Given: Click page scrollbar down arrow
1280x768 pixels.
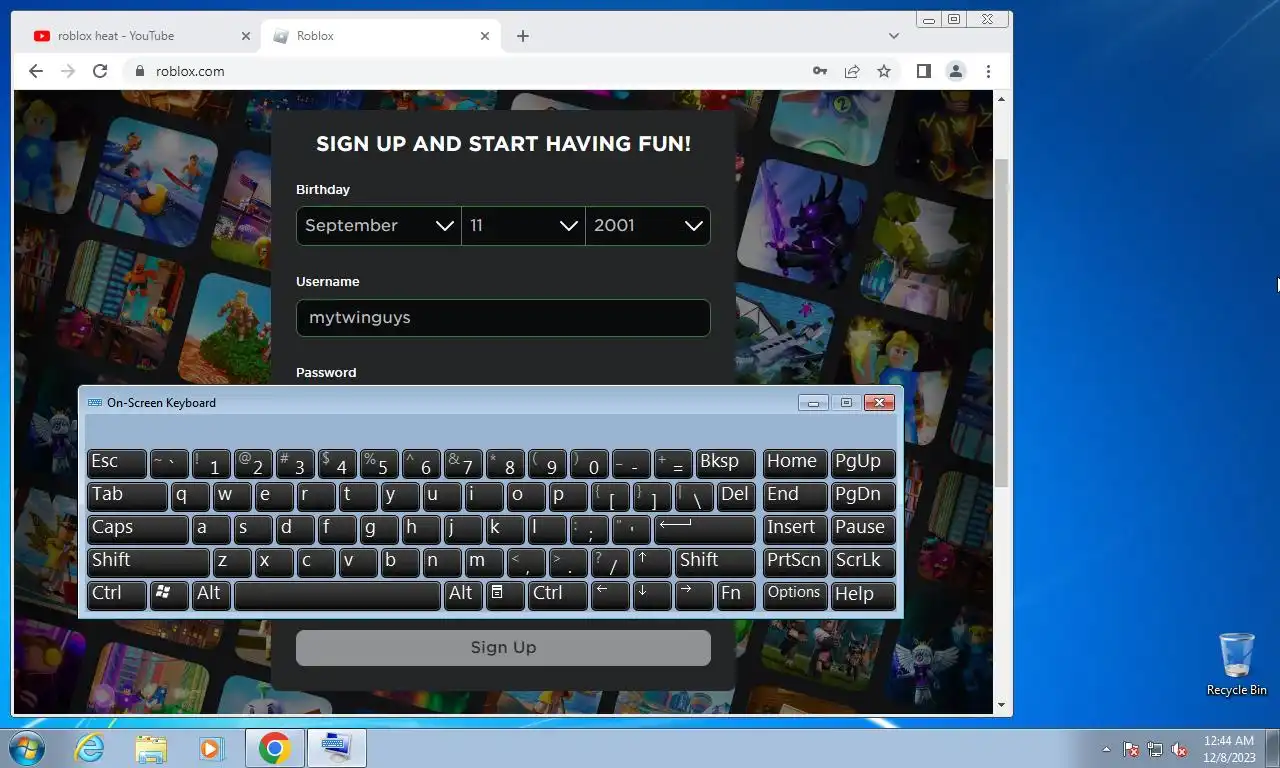Looking at the screenshot, I should [1001, 705].
